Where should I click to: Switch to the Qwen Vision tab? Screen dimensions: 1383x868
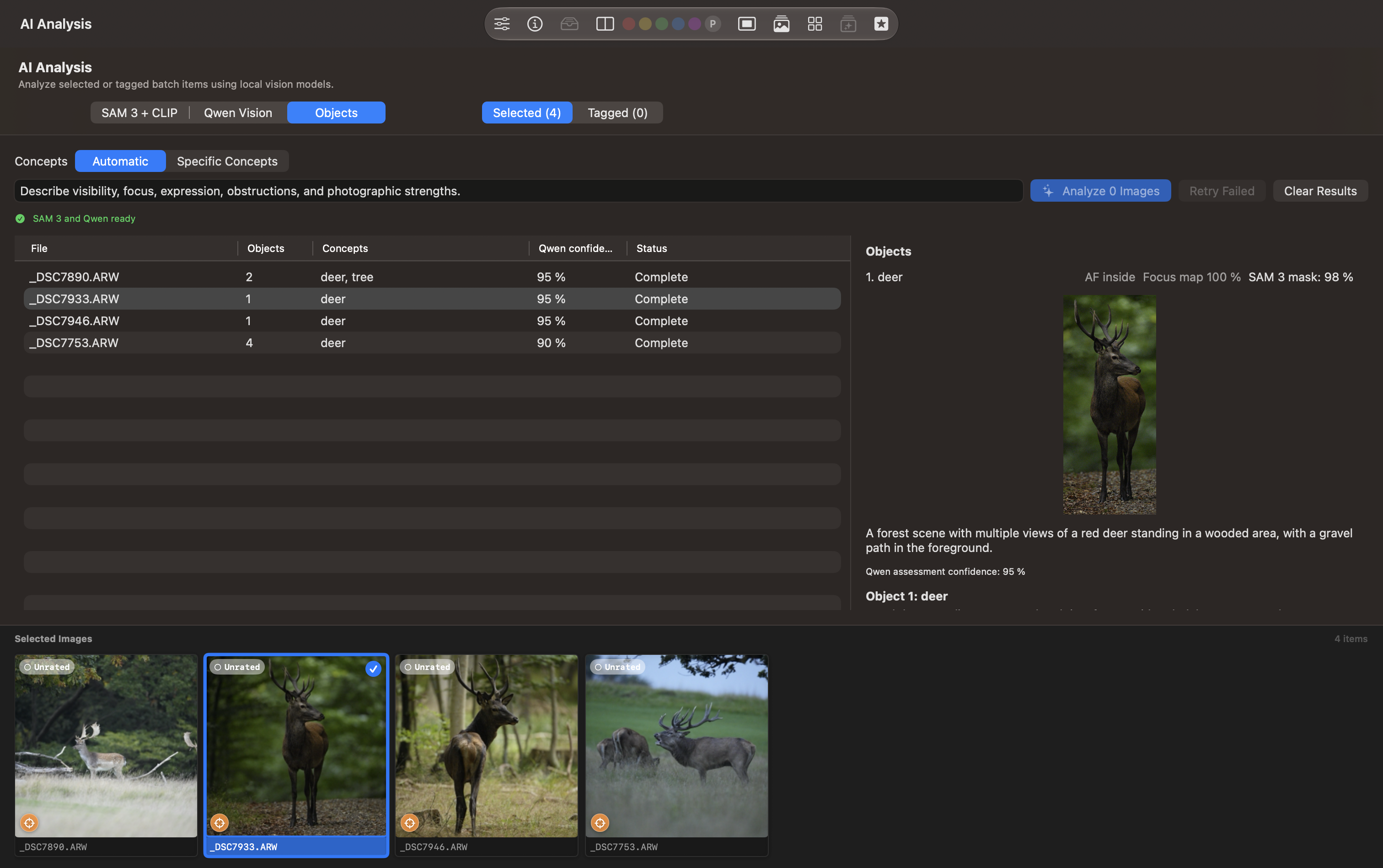click(x=238, y=113)
